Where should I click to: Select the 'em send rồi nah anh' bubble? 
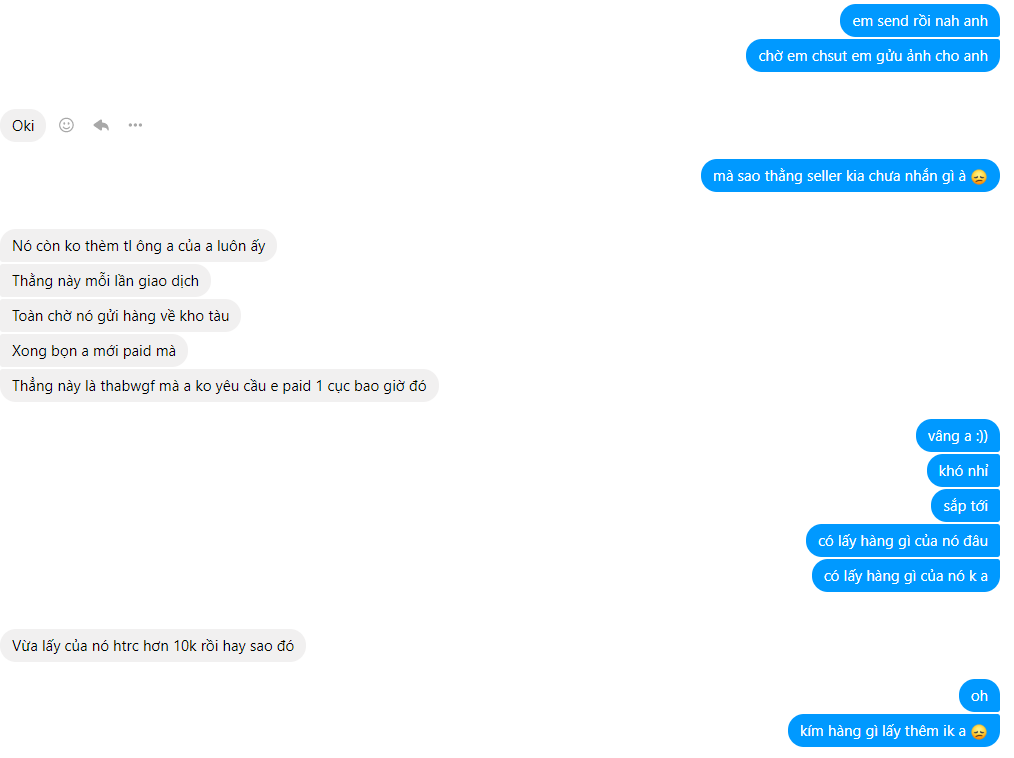click(x=920, y=21)
